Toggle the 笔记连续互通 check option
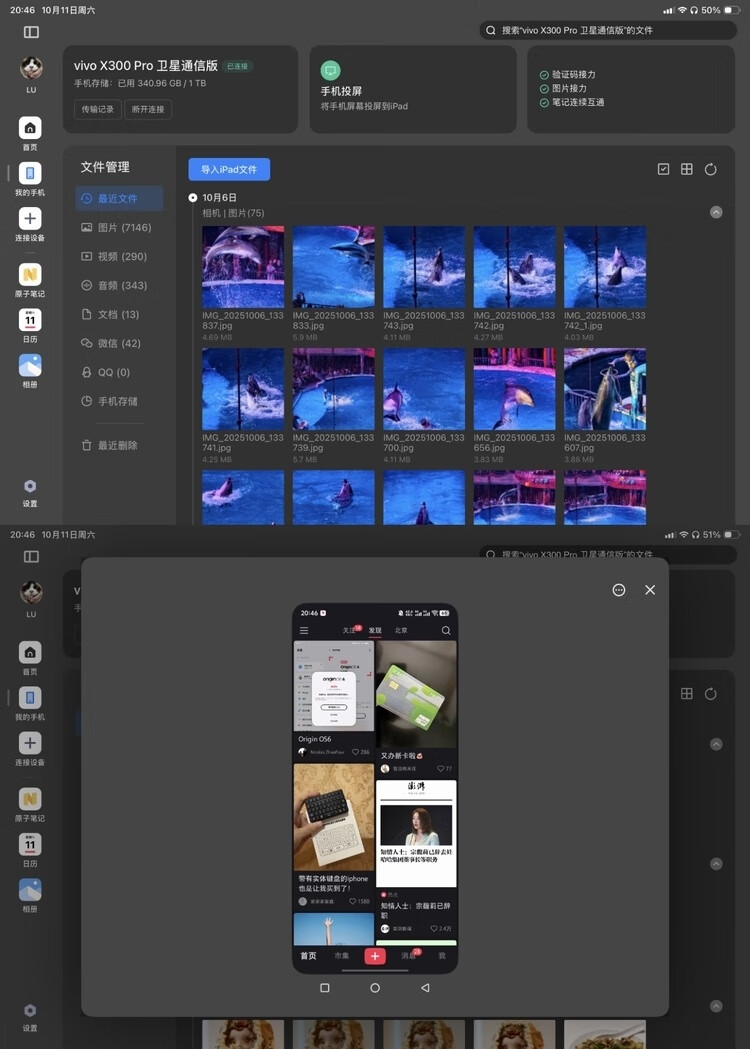This screenshot has height=1049, width=750. coord(545,102)
